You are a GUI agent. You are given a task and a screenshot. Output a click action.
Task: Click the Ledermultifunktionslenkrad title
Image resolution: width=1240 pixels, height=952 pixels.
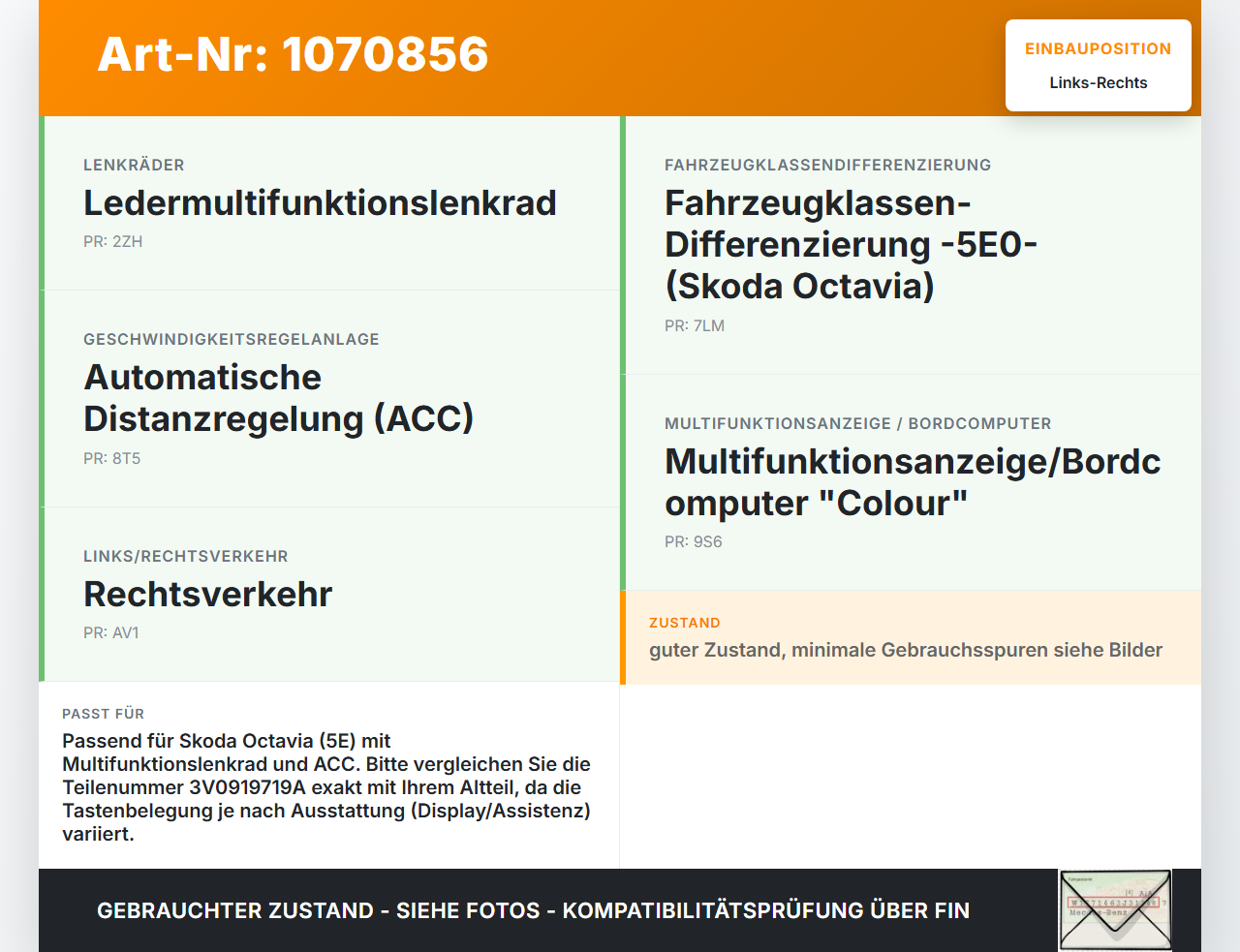320,202
